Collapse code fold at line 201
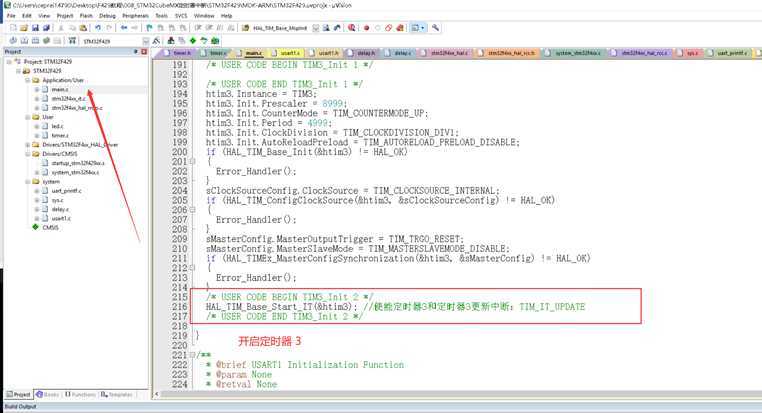The height and width of the screenshot is (413, 762). [x=192, y=161]
